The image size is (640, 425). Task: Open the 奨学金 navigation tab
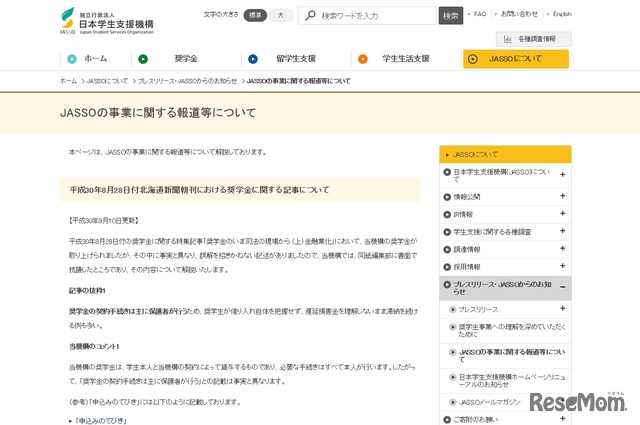click(186, 58)
